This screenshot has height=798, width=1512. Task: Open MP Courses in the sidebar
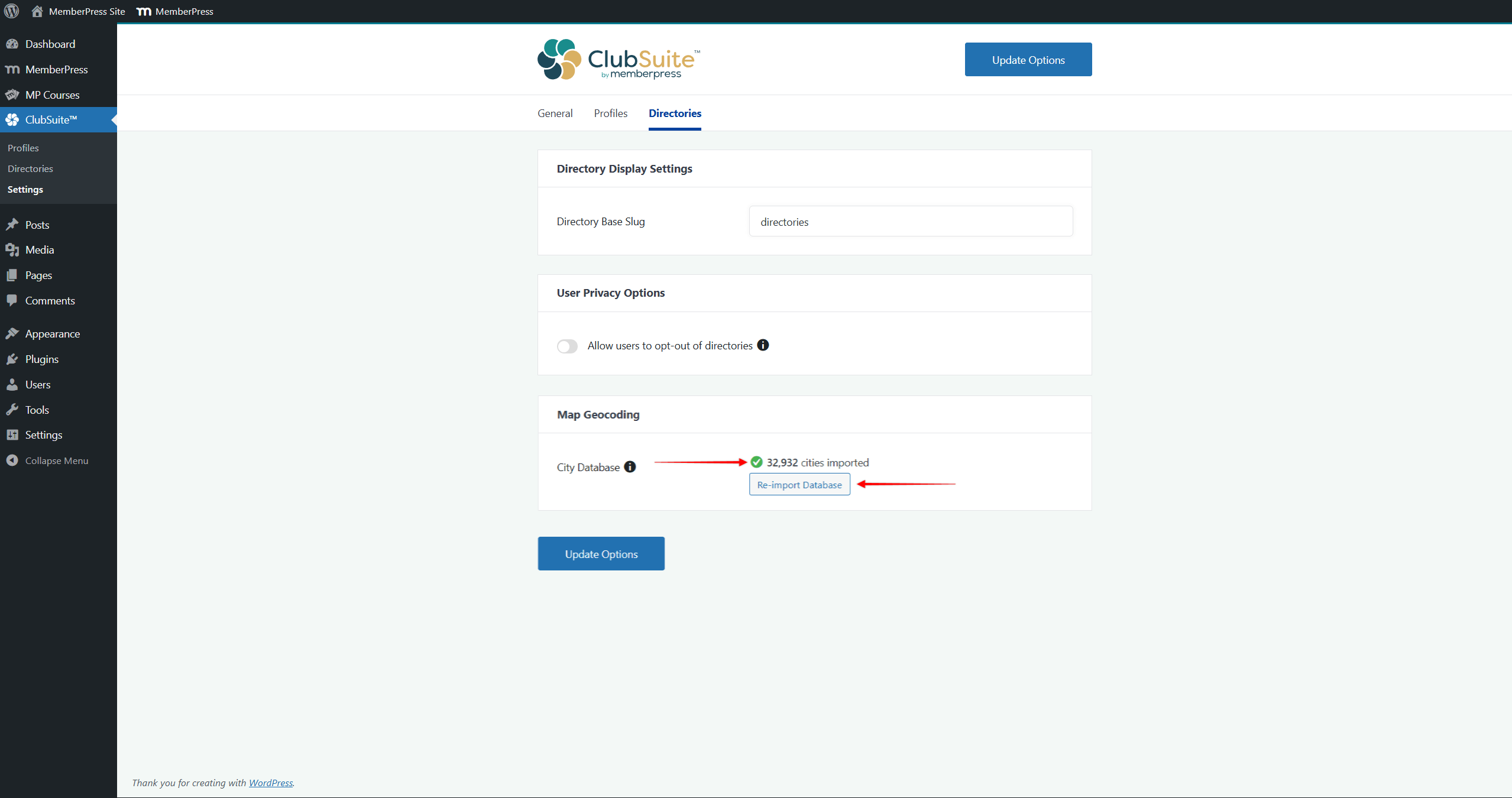[52, 95]
